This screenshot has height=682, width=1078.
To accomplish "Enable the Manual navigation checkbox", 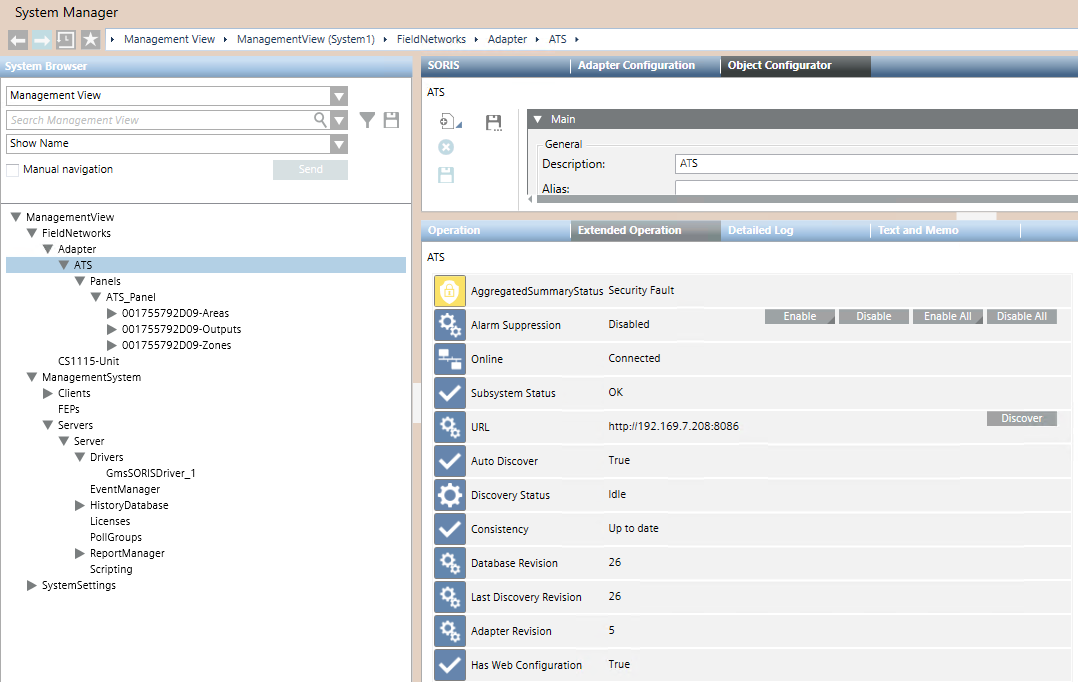I will [x=13, y=168].
